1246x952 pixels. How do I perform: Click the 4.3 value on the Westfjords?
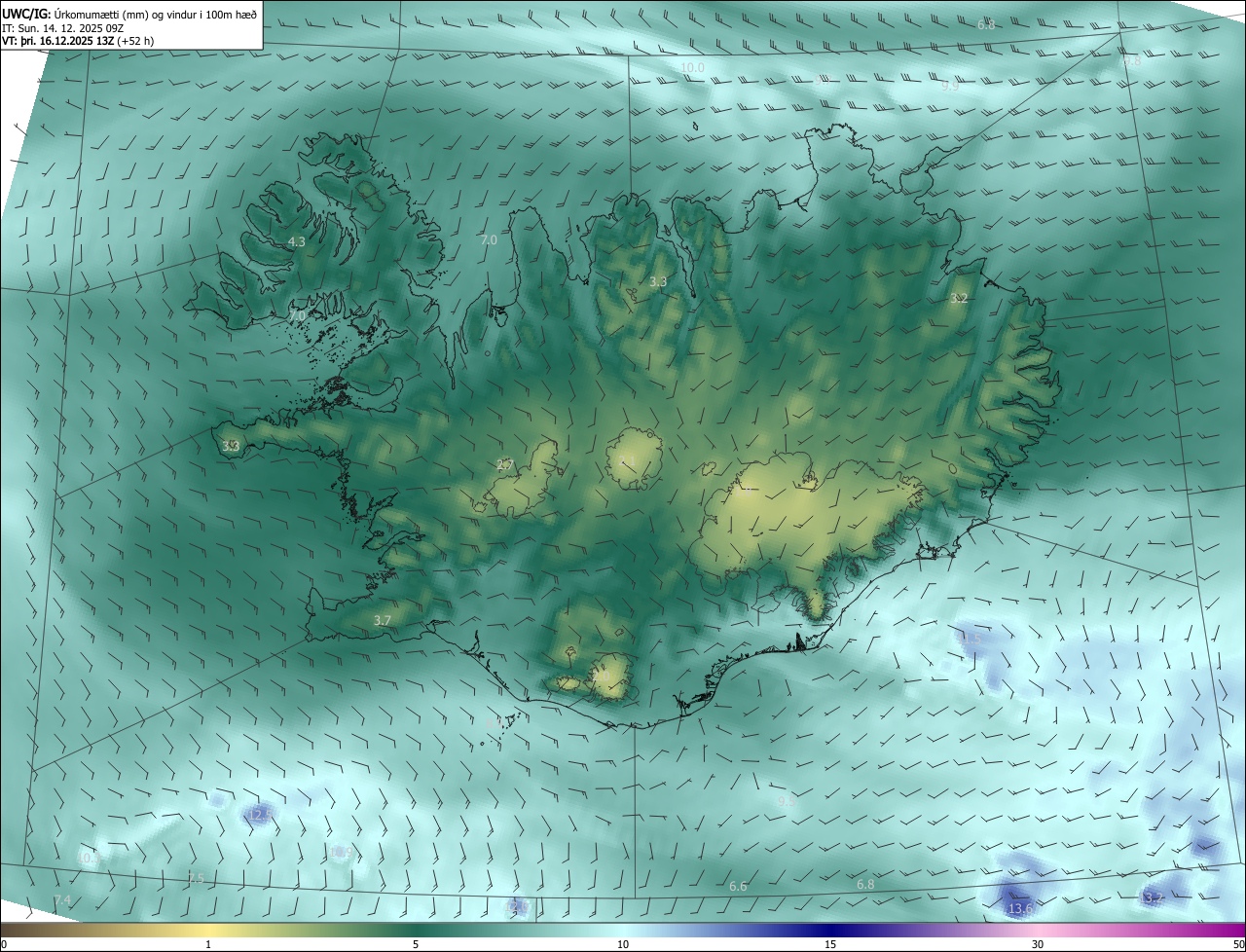tap(296, 241)
